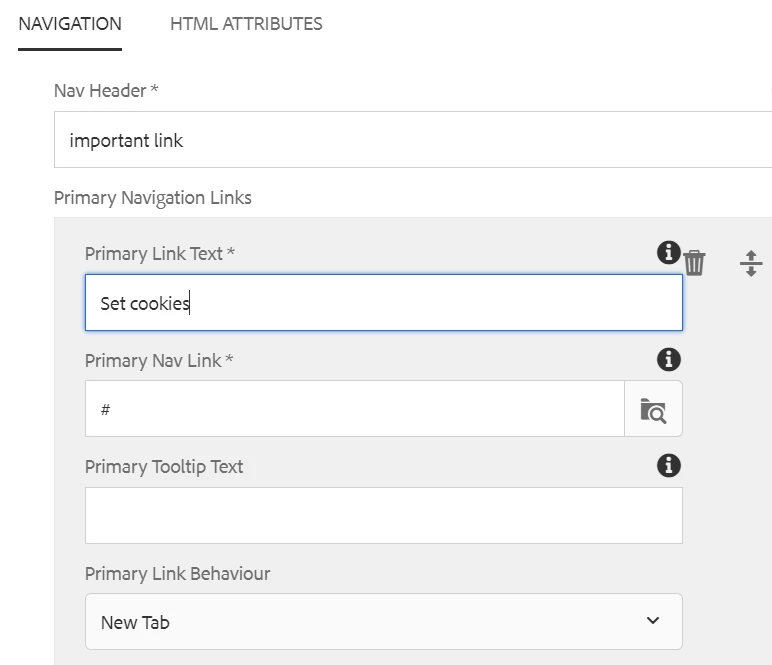
Task: Open the HTML Attributes tab
Action: 246,24
